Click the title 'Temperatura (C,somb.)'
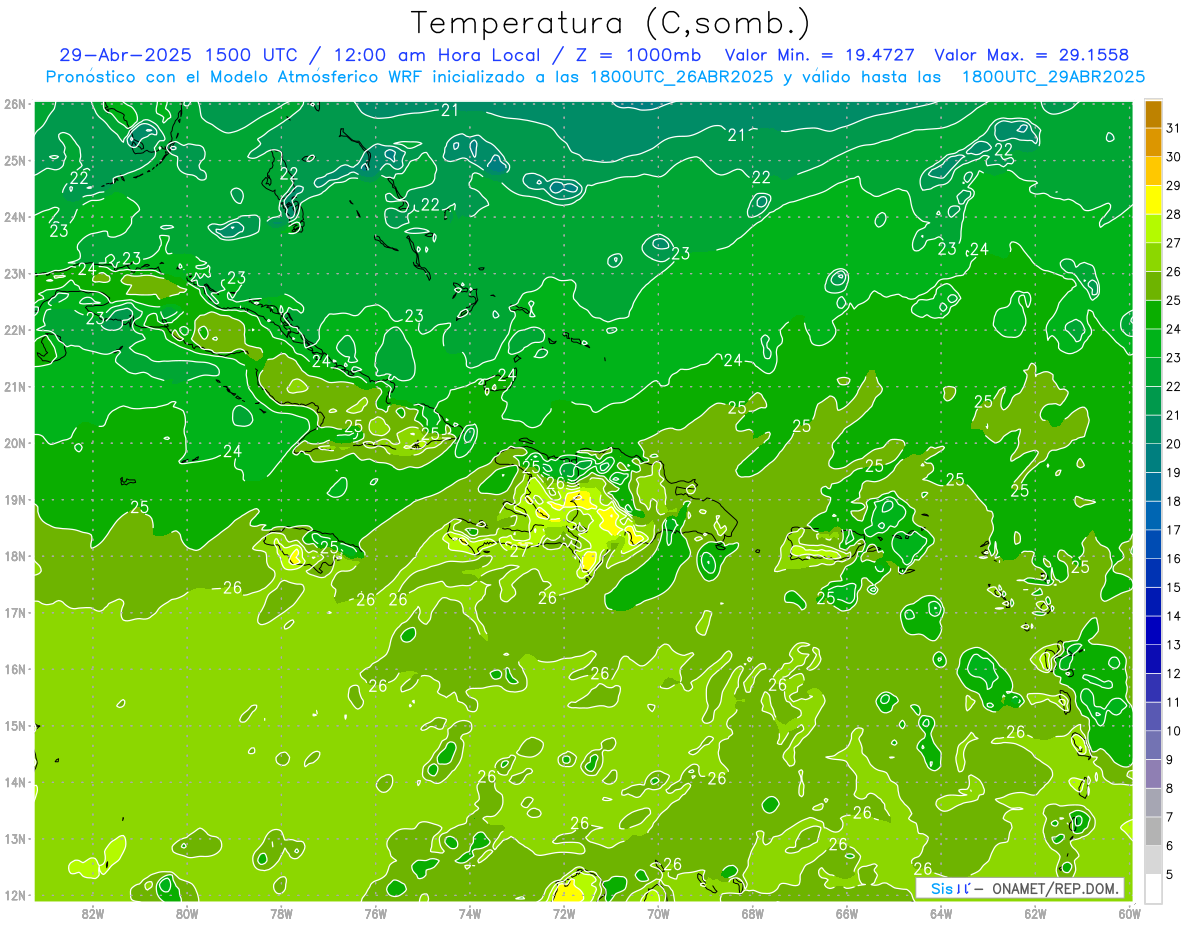Image resolution: width=1200 pixels, height=927 pixels. coord(610,23)
